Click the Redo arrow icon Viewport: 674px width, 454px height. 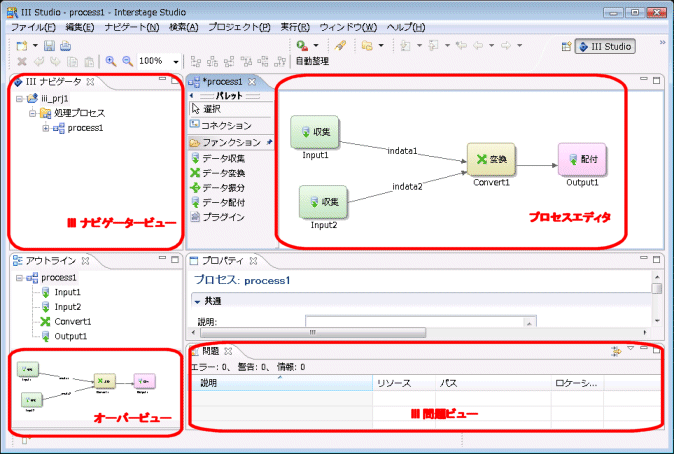click(x=55, y=61)
